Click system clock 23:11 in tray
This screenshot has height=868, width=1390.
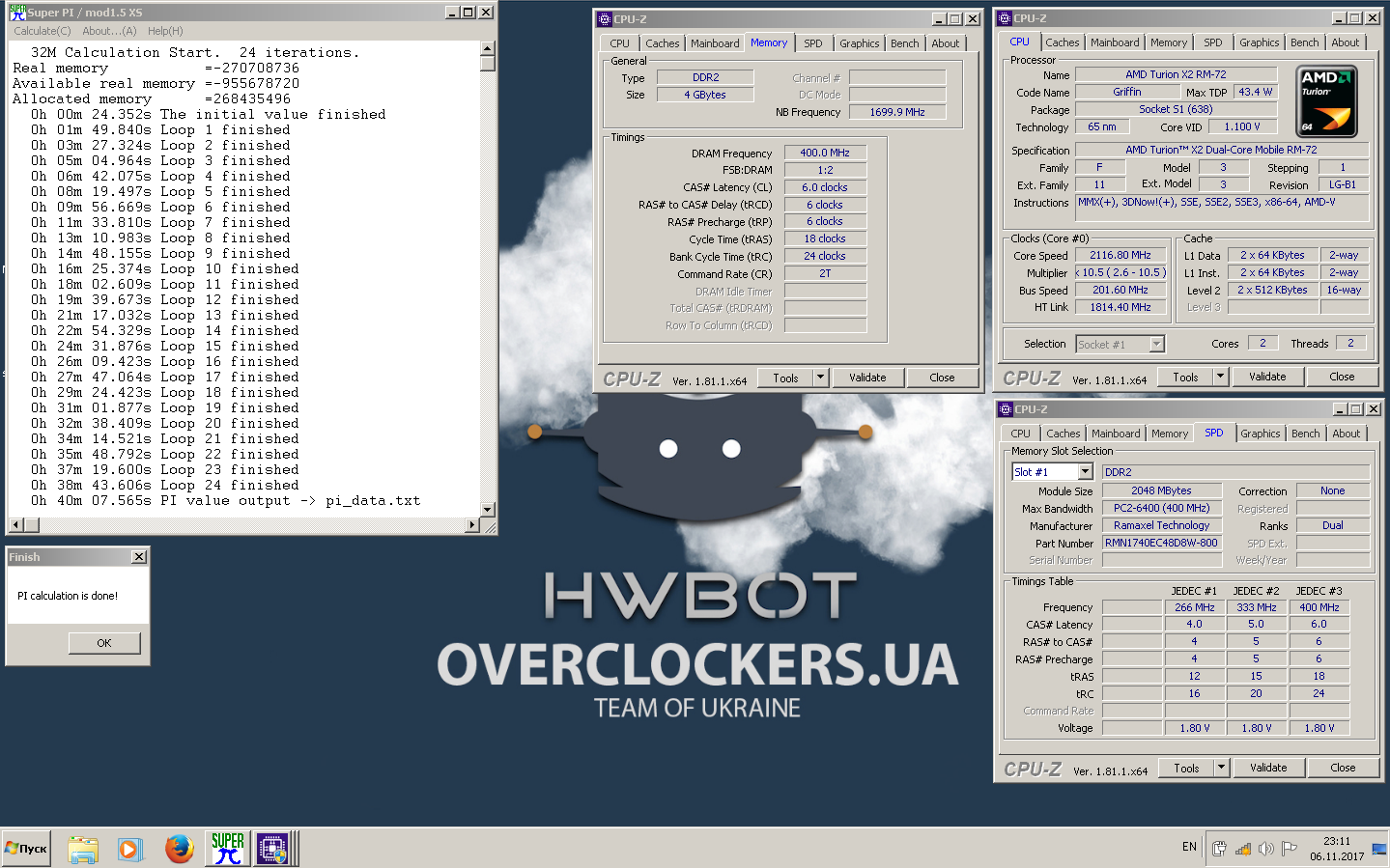pos(1337,841)
